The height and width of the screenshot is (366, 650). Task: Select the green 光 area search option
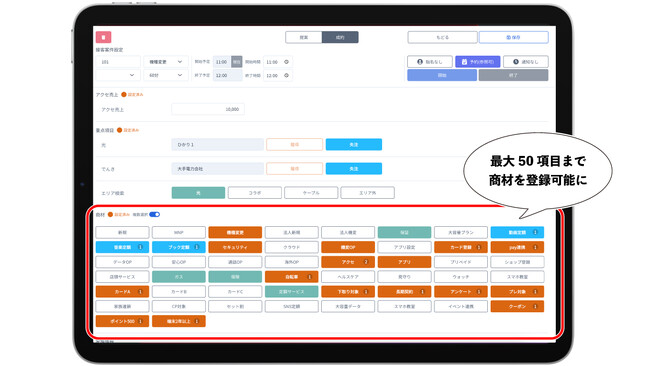pos(198,193)
